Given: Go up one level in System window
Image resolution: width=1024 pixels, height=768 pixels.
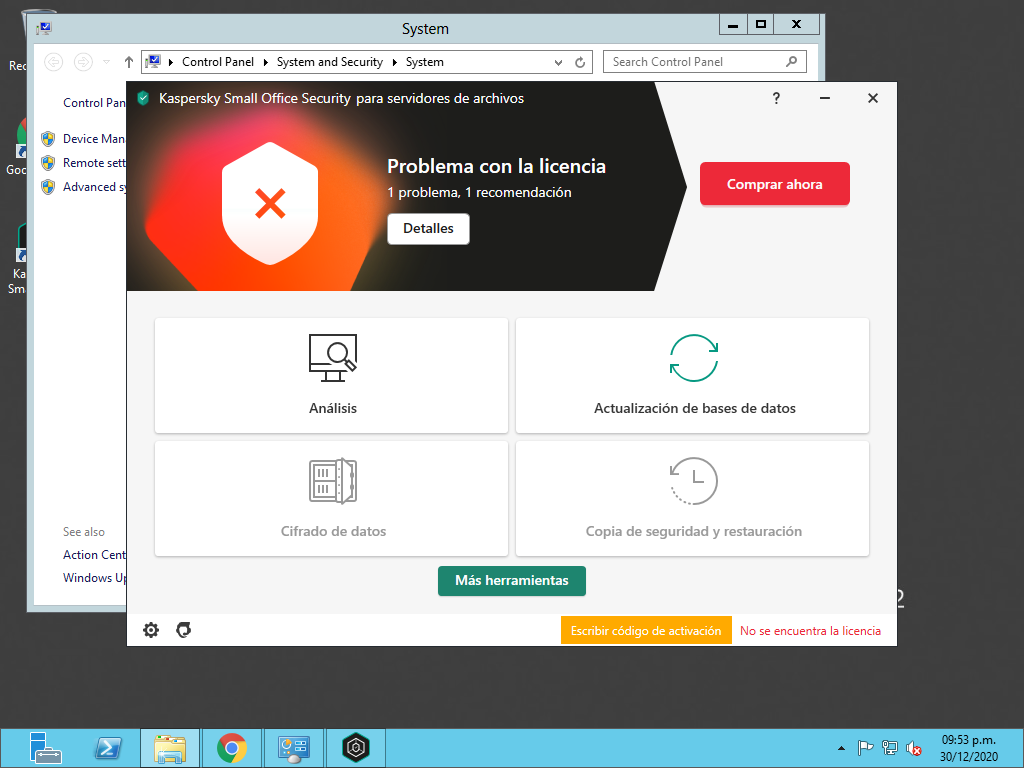Looking at the screenshot, I should [129, 62].
